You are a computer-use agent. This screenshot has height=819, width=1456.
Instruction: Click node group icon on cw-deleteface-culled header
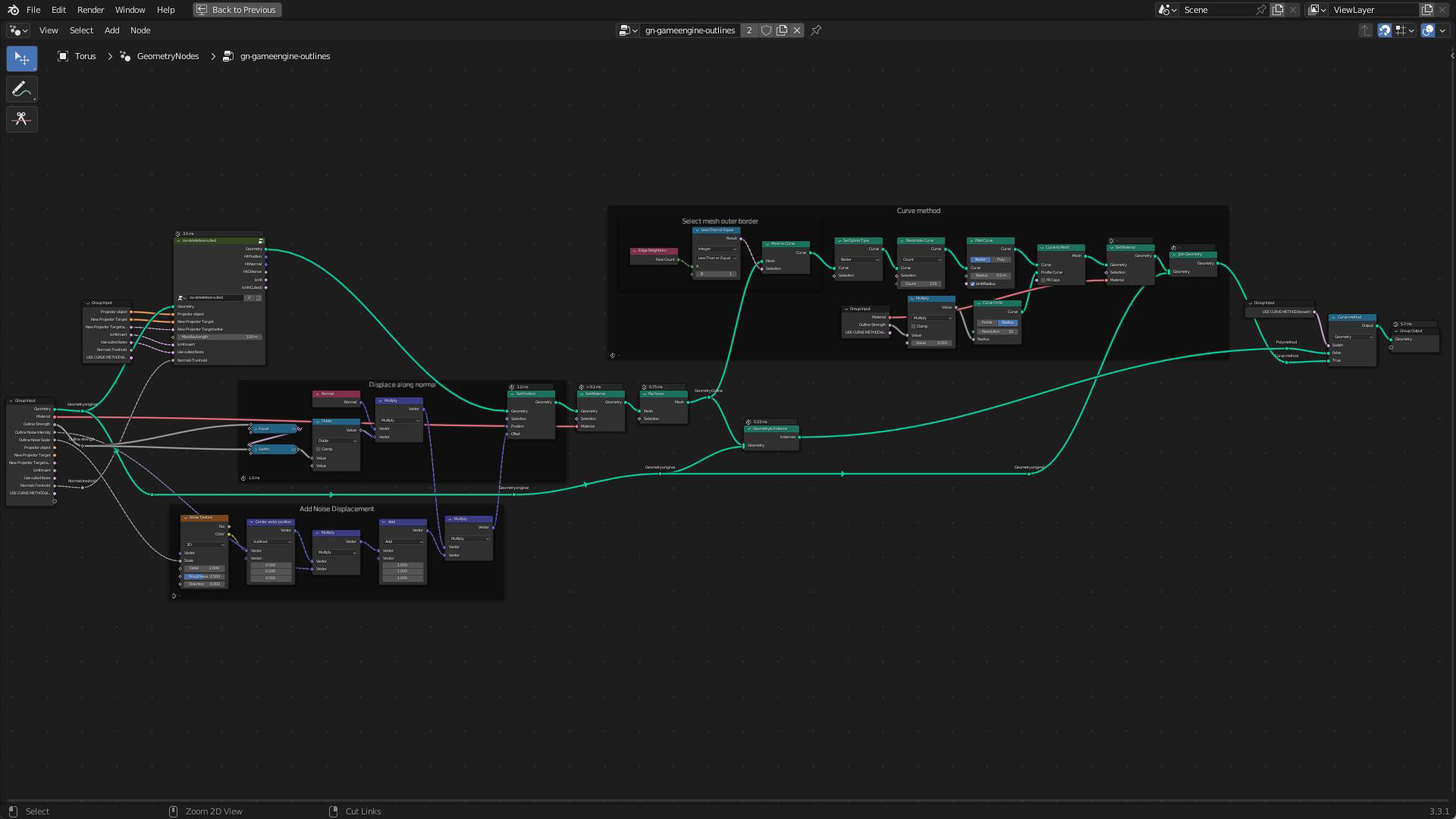260,240
